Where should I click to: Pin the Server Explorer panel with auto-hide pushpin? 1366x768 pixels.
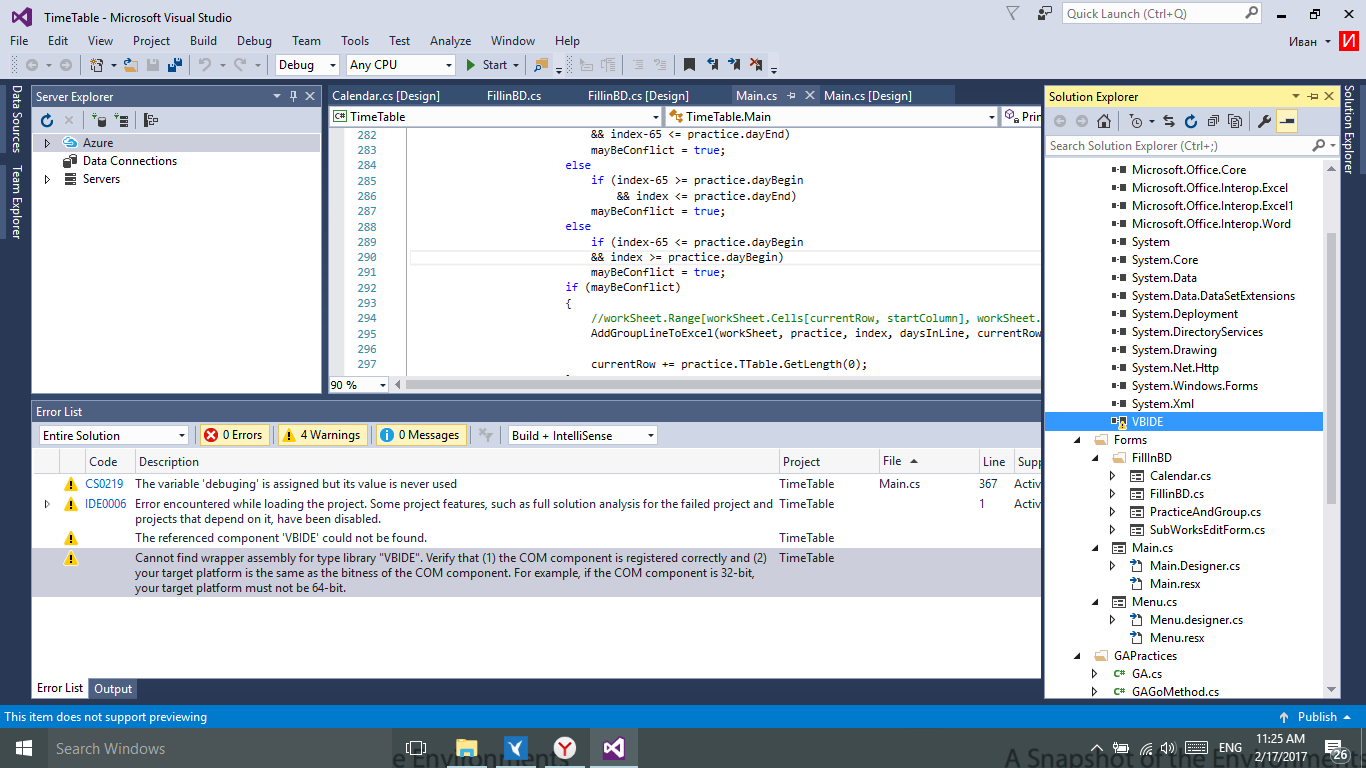(x=293, y=96)
